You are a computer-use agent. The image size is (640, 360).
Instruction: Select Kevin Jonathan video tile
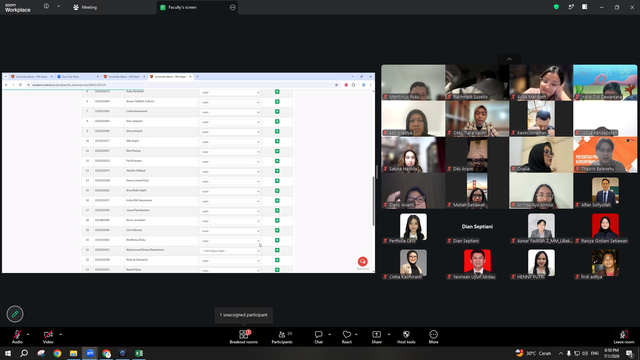[x=541, y=118]
